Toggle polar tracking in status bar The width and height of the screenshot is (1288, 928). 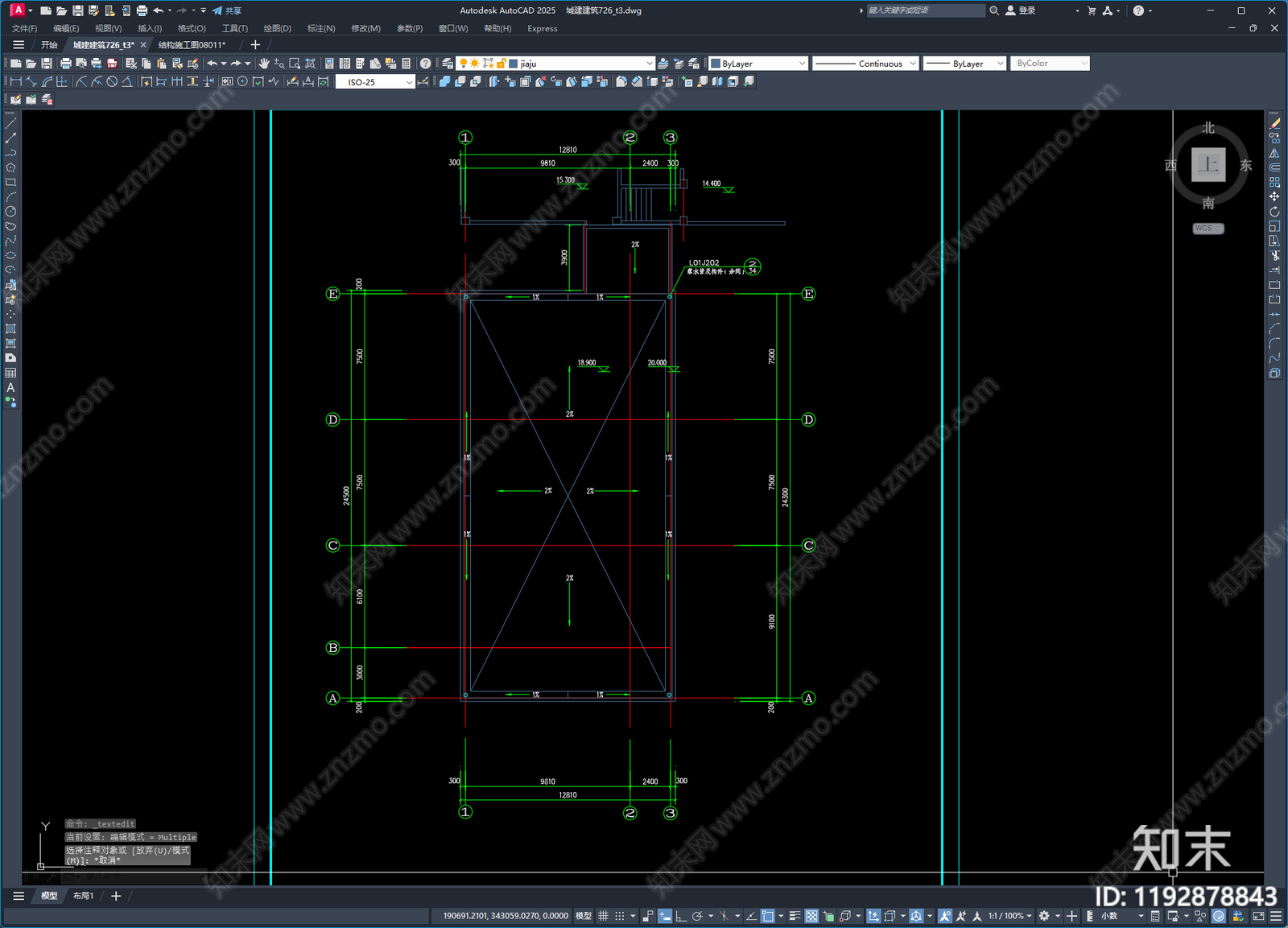697,916
